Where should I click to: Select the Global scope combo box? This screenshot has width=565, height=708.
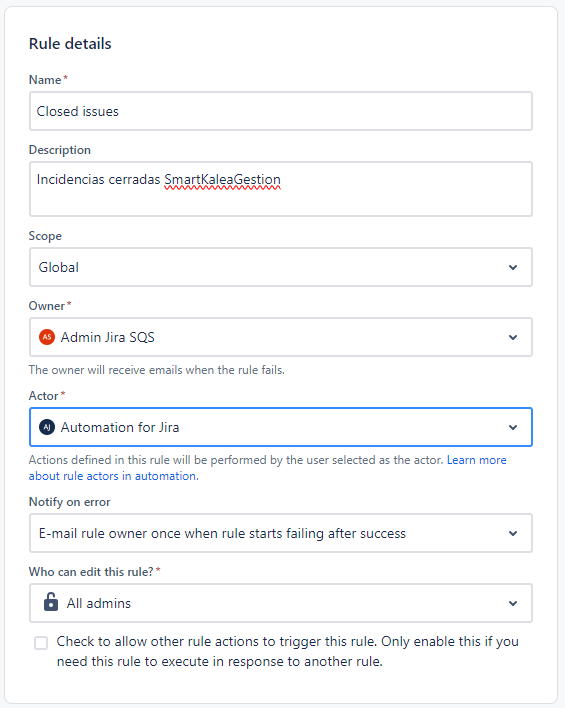point(281,267)
